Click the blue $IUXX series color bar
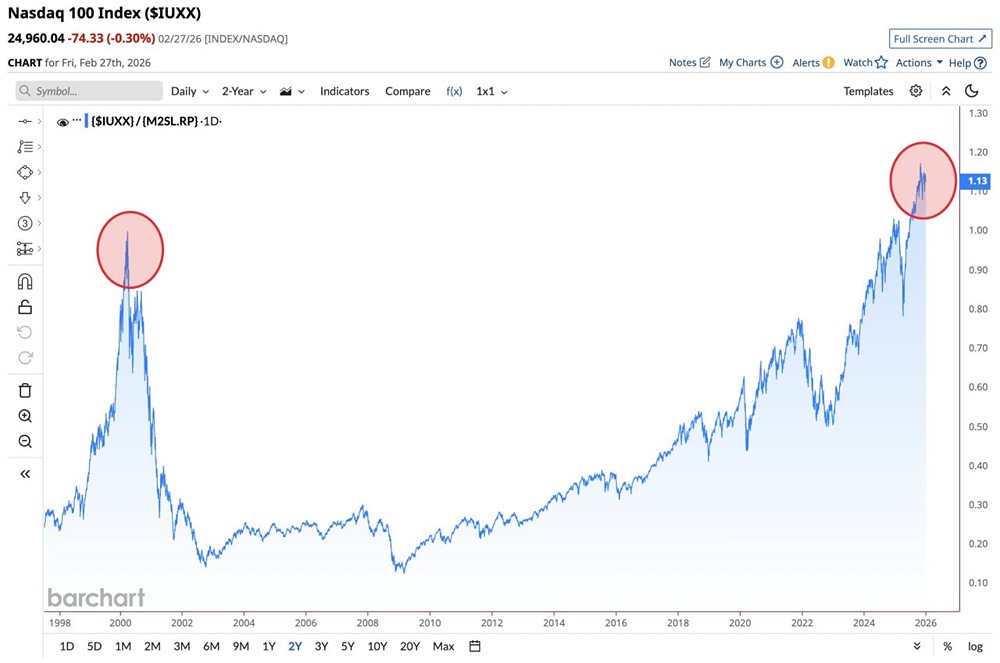Image resolution: width=1000 pixels, height=663 pixels. click(87, 122)
